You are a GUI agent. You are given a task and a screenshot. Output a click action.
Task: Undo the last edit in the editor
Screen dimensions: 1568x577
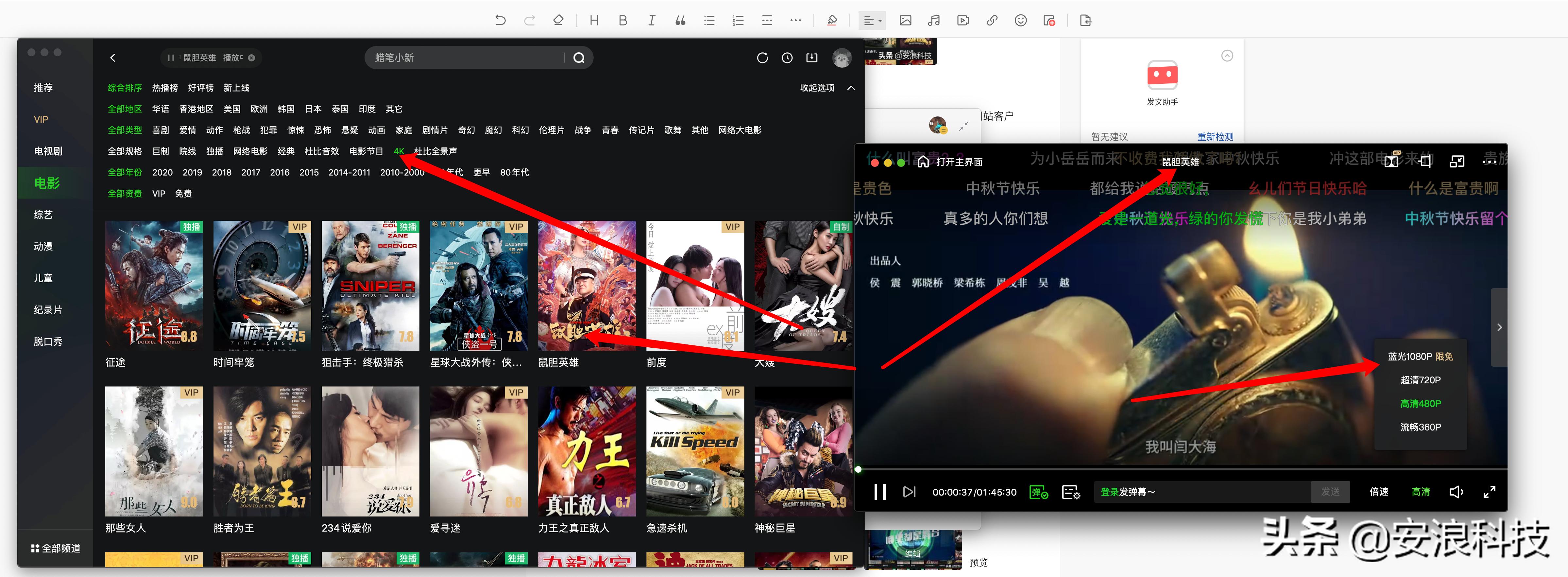(x=500, y=20)
